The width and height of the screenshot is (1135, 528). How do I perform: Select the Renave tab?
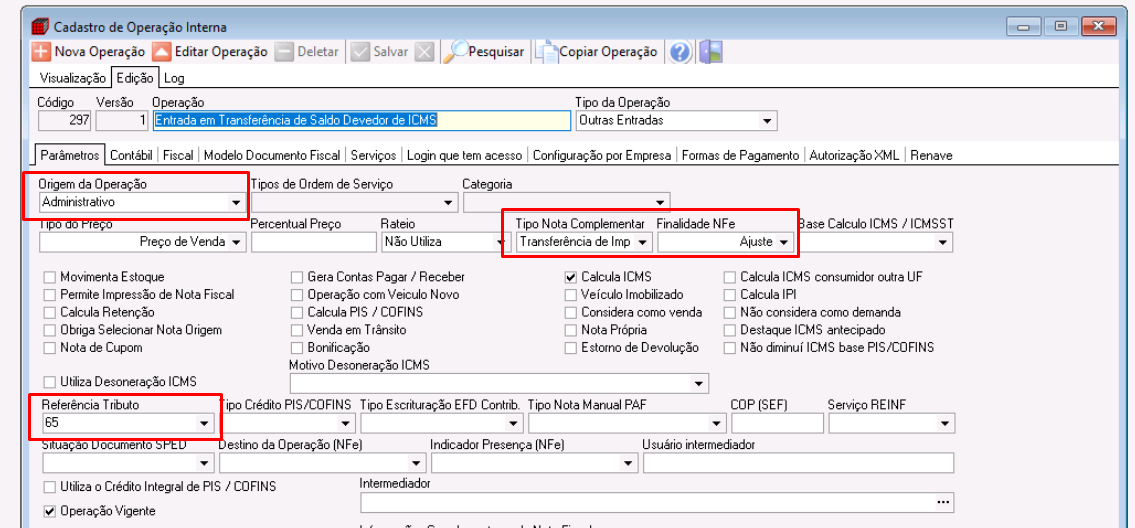932,155
